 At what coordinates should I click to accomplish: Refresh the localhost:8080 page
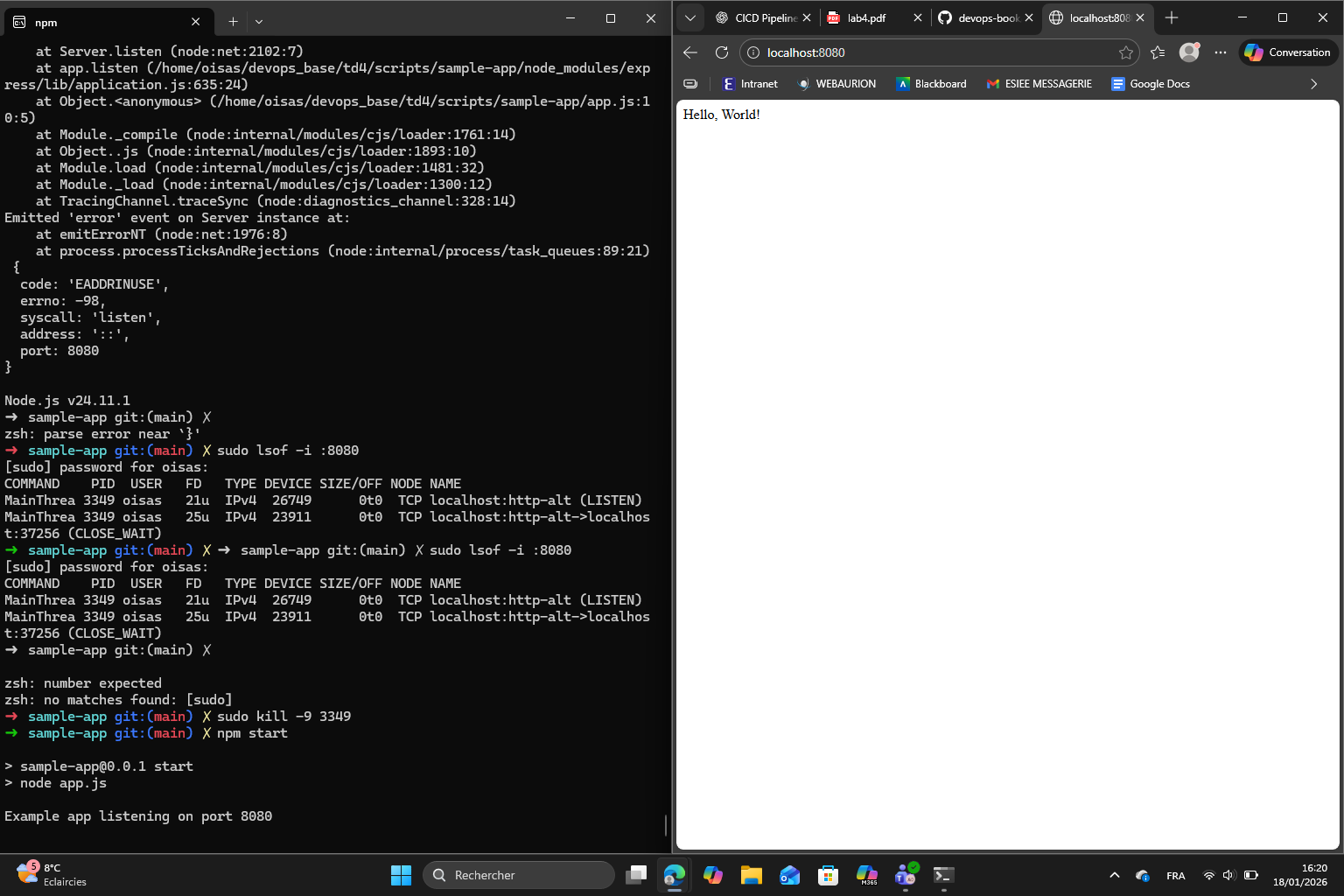point(721,52)
